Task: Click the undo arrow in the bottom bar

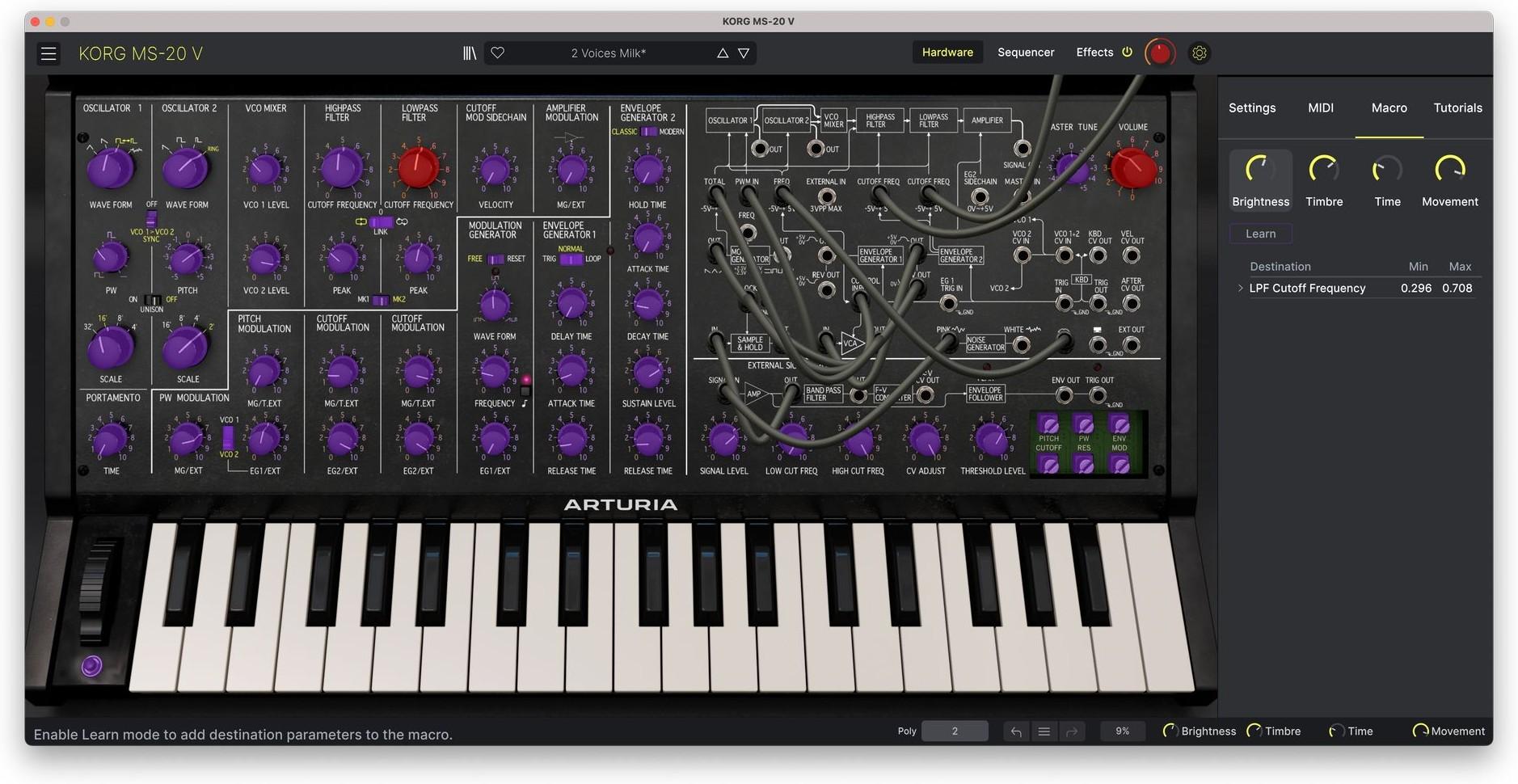Action: (x=1016, y=731)
